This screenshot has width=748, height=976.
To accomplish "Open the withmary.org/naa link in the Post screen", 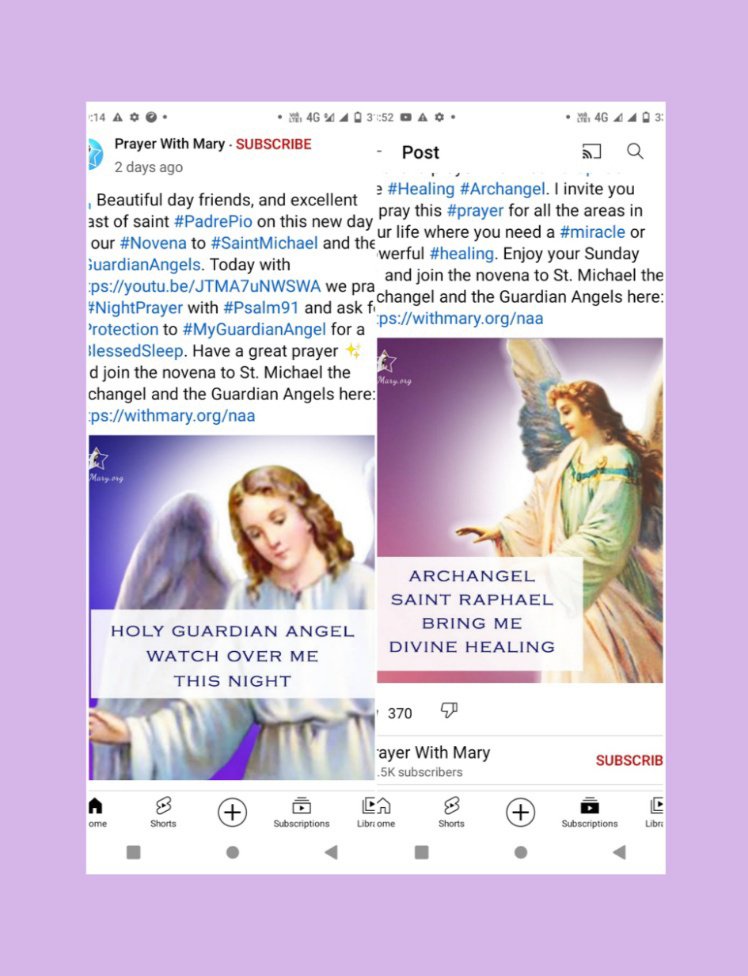I will (x=460, y=319).
